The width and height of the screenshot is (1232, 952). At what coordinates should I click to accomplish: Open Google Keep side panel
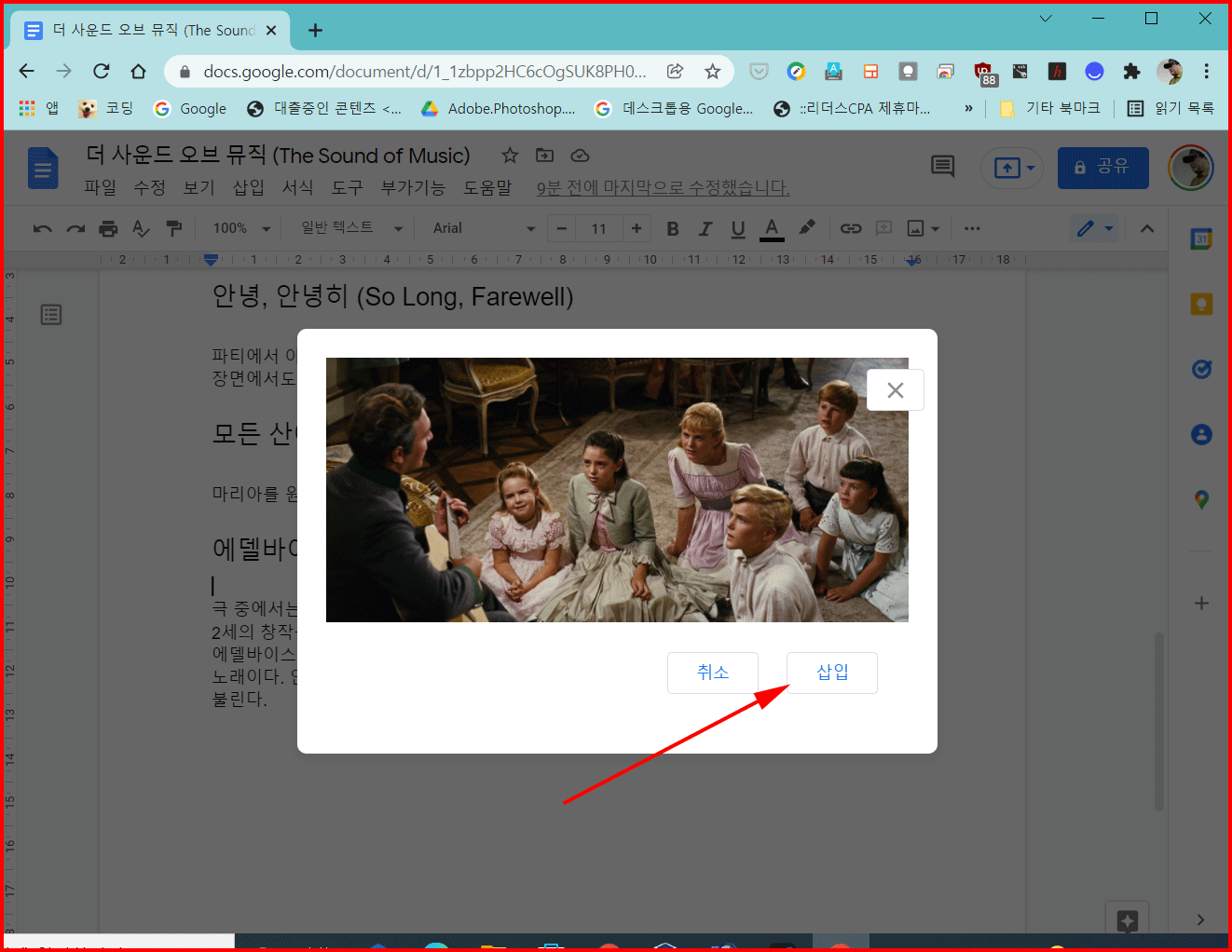point(1202,304)
